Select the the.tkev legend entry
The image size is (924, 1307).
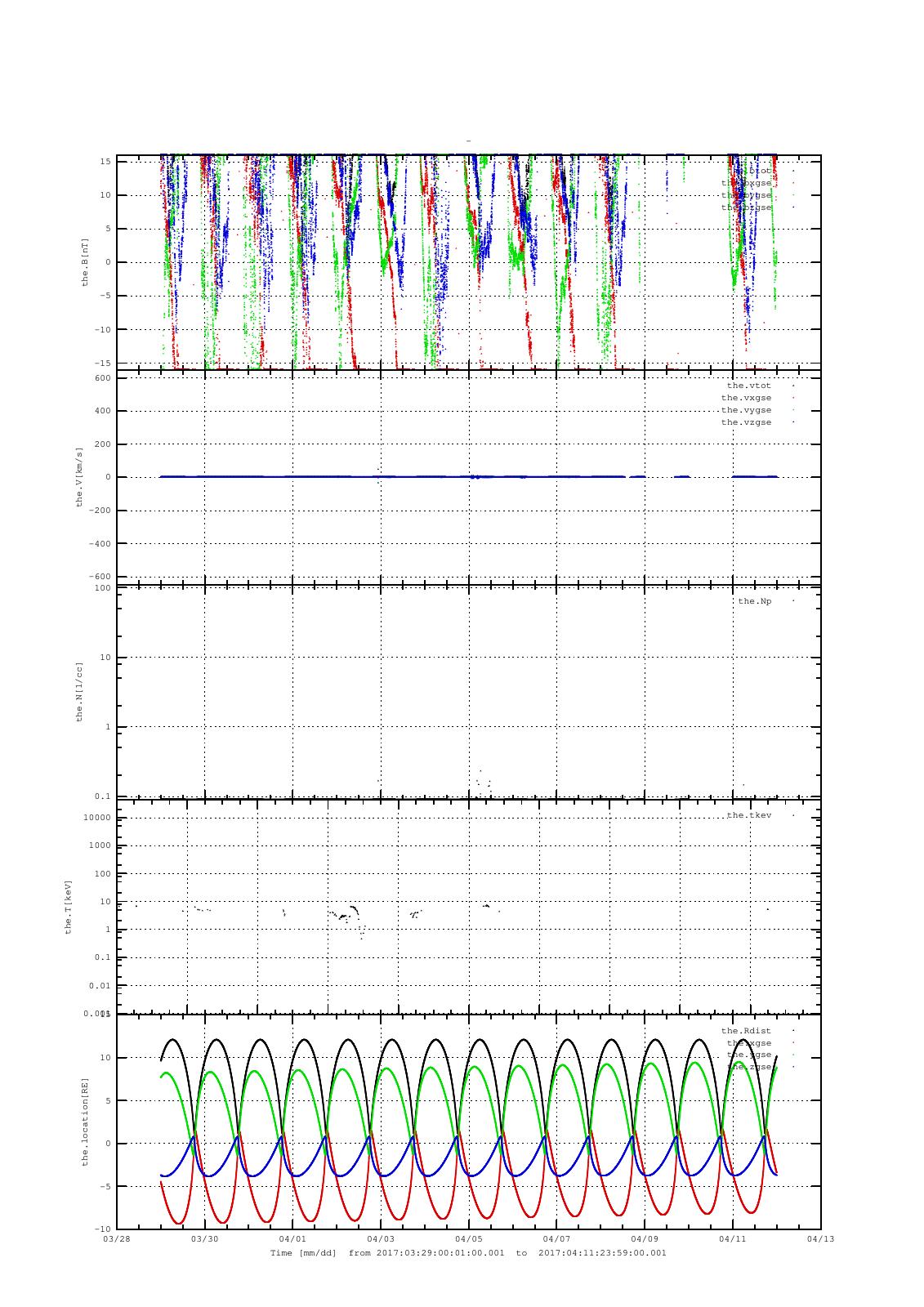748,815
